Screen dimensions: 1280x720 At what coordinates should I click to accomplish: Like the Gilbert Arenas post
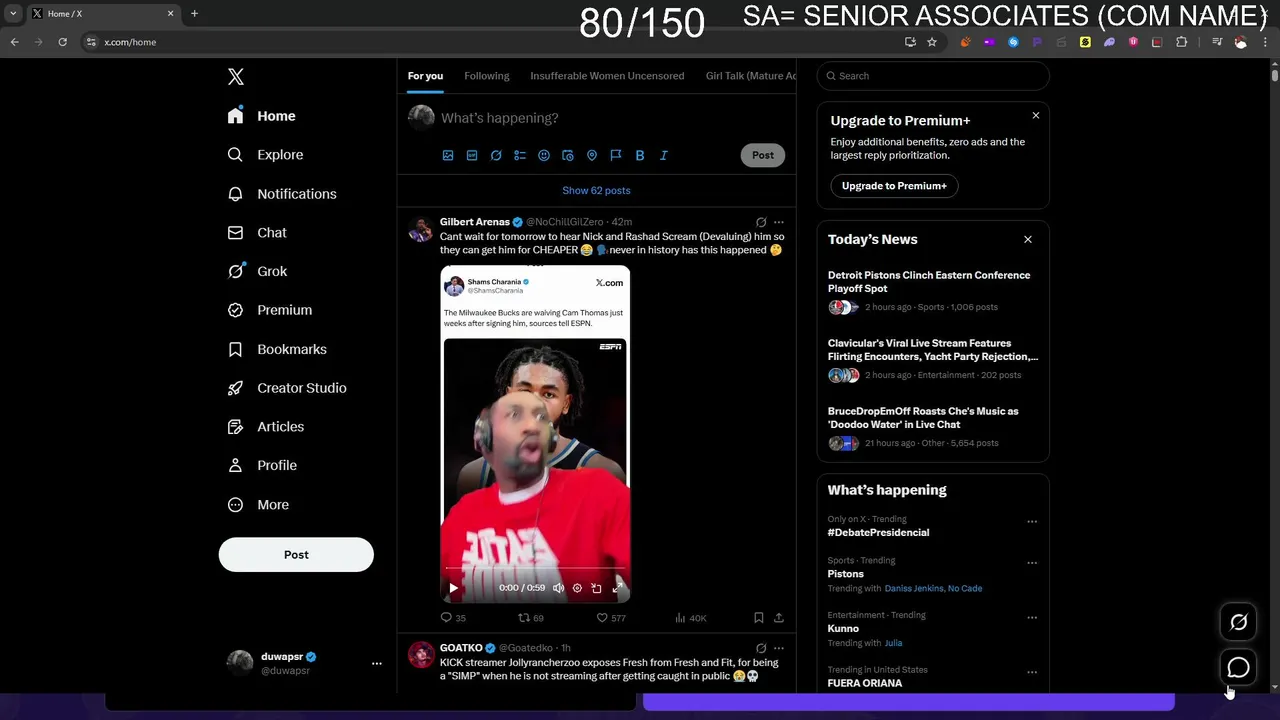click(x=611, y=618)
